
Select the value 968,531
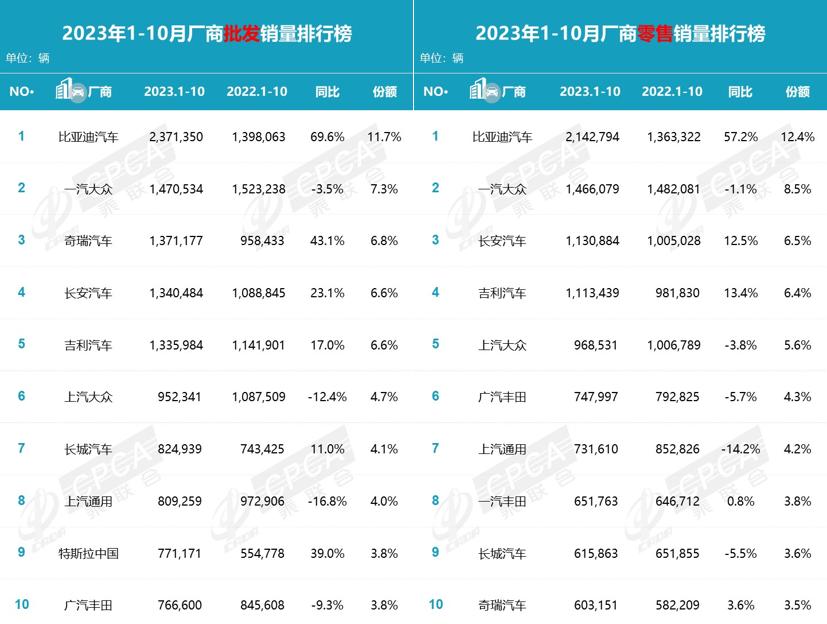click(x=595, y=345)
